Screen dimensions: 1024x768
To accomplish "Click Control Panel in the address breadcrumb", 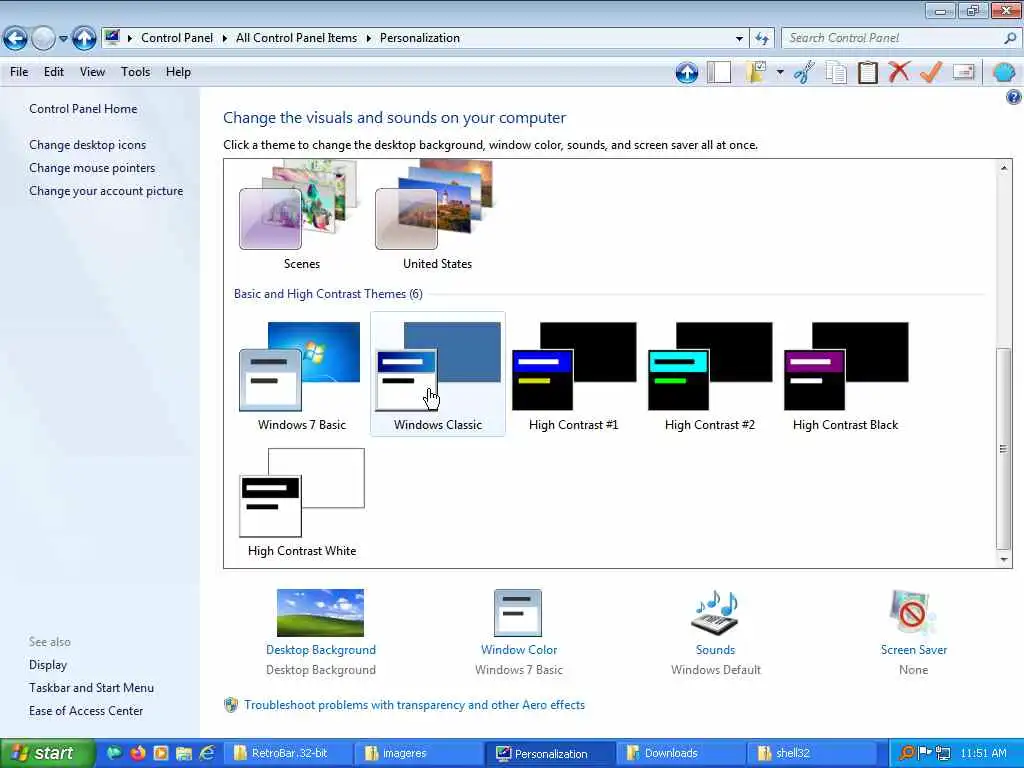I will click(177, 38).
